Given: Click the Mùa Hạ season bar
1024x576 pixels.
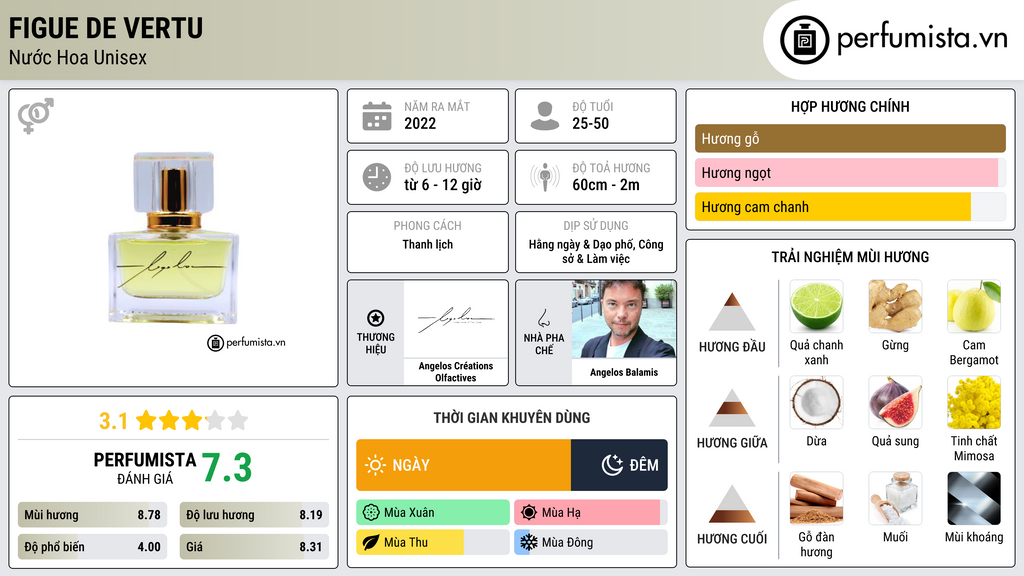Looking at the screenshot, I should coord(590,513).
